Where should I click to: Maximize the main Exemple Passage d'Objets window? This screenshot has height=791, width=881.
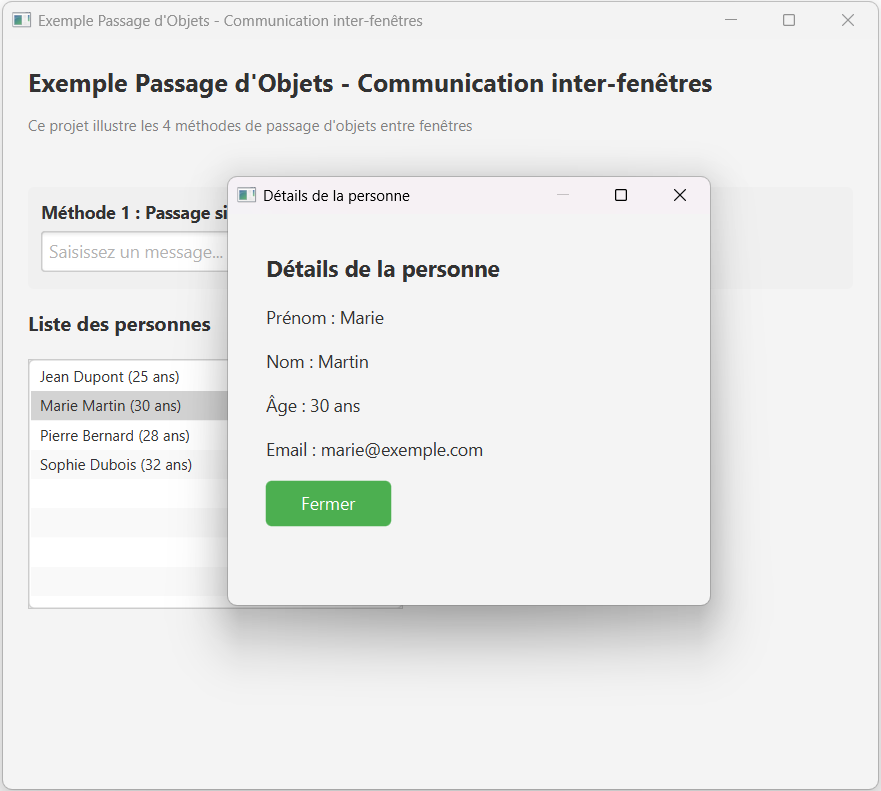pyautogui.click(x=789, y=20)
